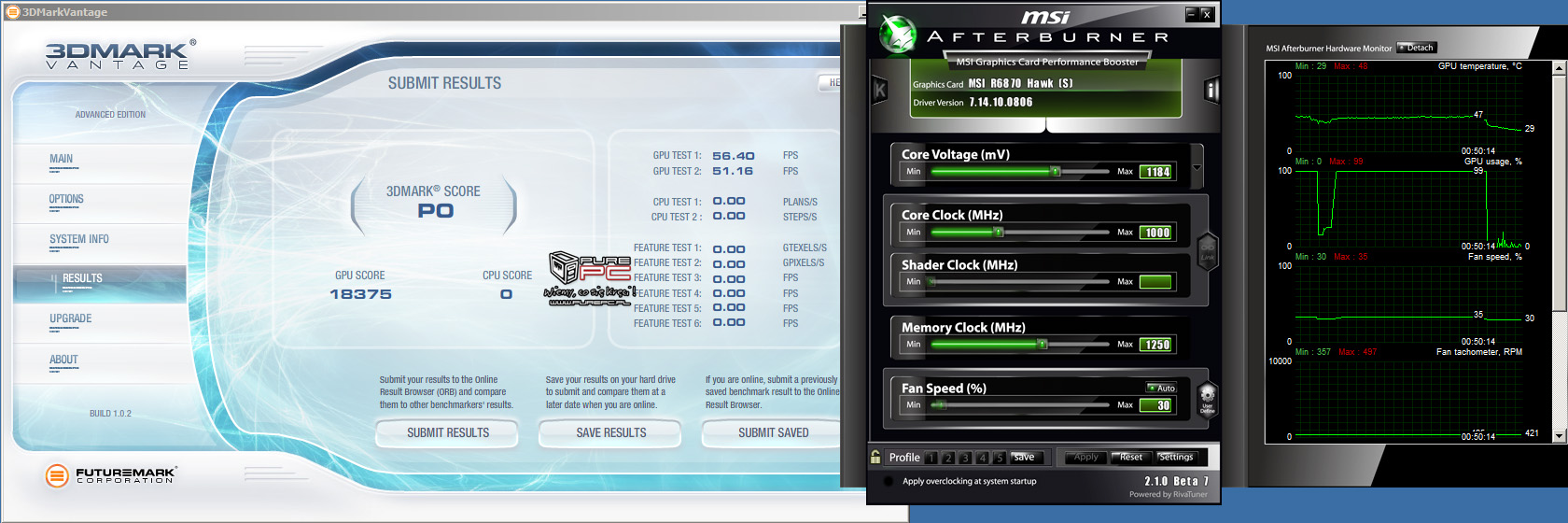Click the 3DMark Vantage title bar icon
The width and height of the screenshot is (1568, 523).
pyautogui.click(x=13, y=12)
